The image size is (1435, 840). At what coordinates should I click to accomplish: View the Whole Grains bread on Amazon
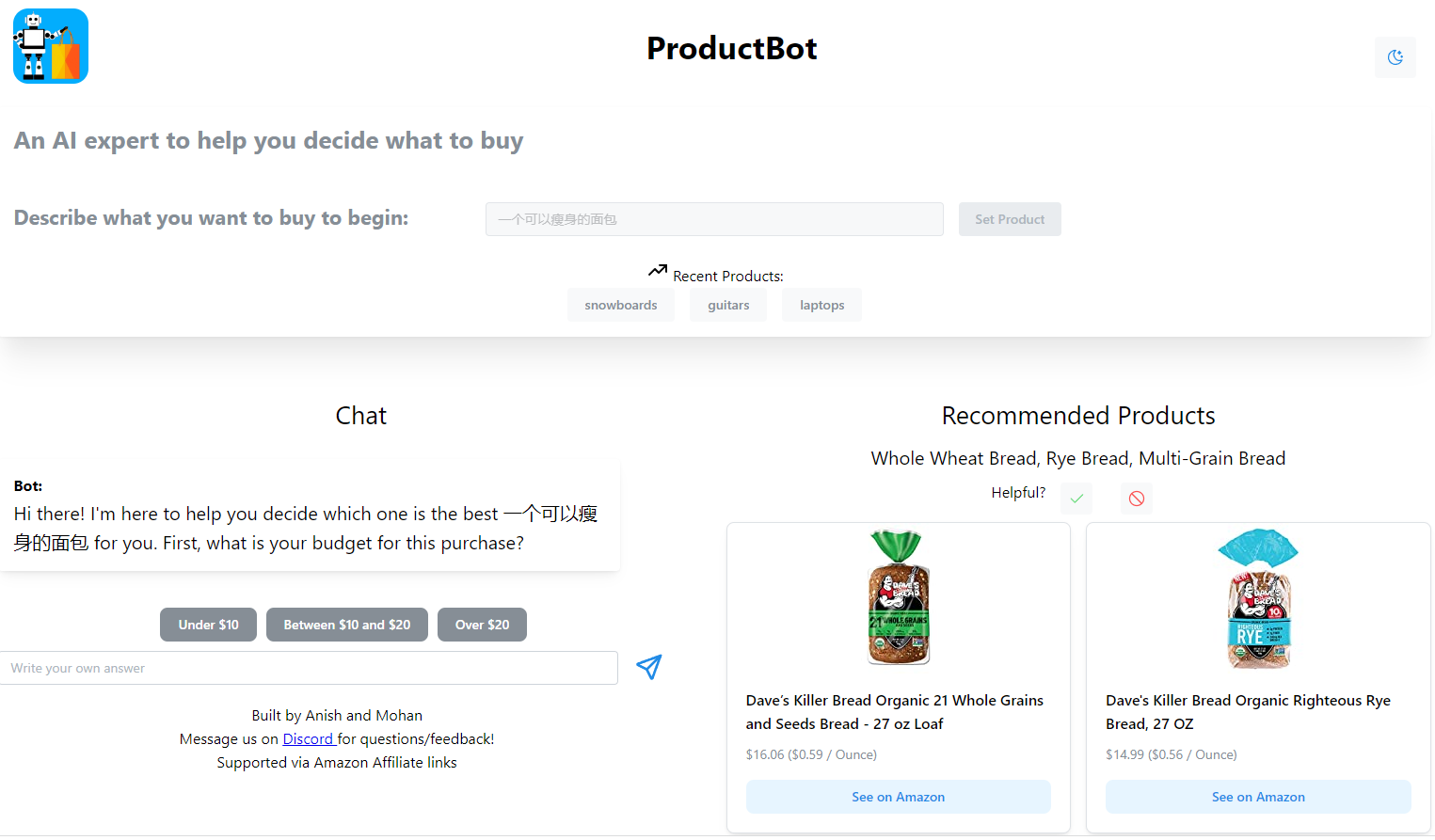898,797
